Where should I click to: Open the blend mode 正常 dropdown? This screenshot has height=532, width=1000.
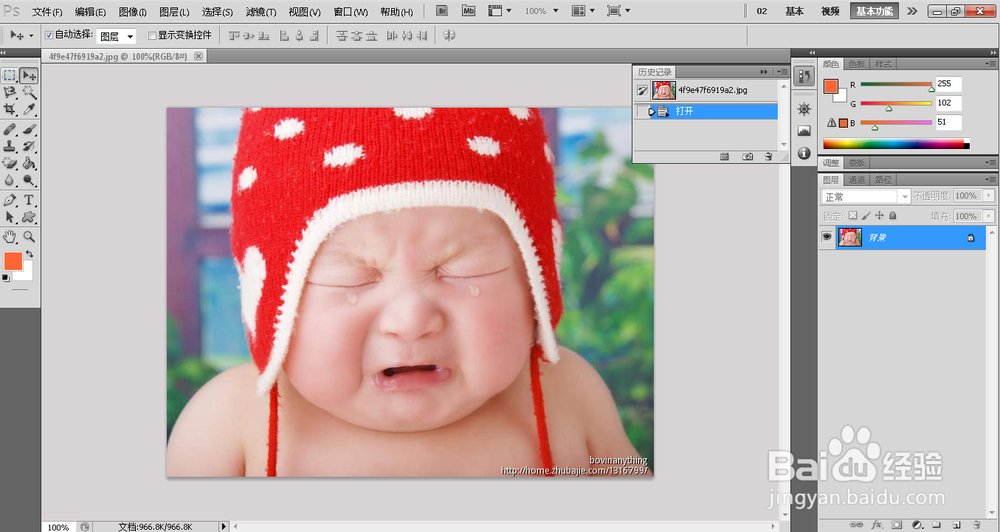point(864,197)
